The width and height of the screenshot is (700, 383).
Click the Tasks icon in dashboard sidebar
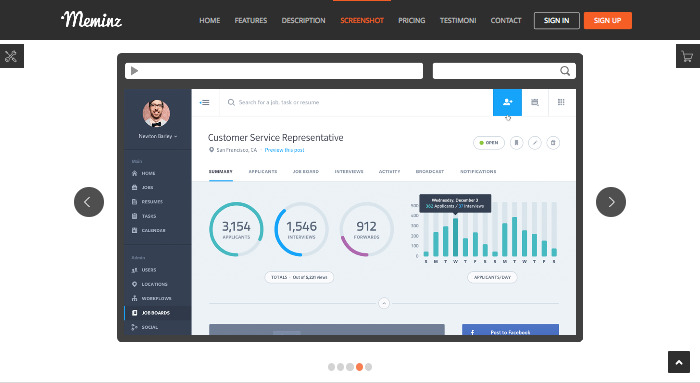point(134,216)
